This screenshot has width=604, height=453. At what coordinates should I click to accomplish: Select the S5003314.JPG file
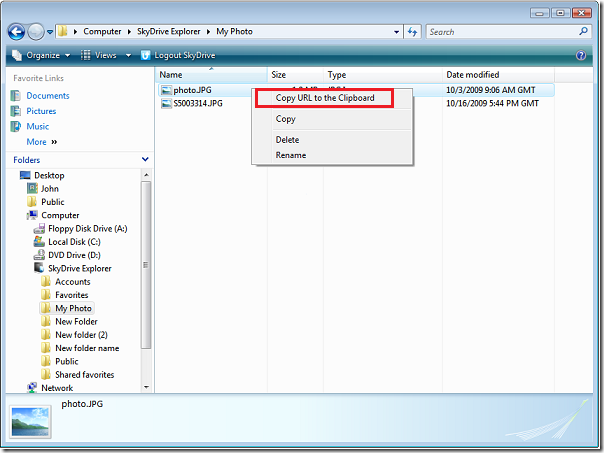[198, 103]
